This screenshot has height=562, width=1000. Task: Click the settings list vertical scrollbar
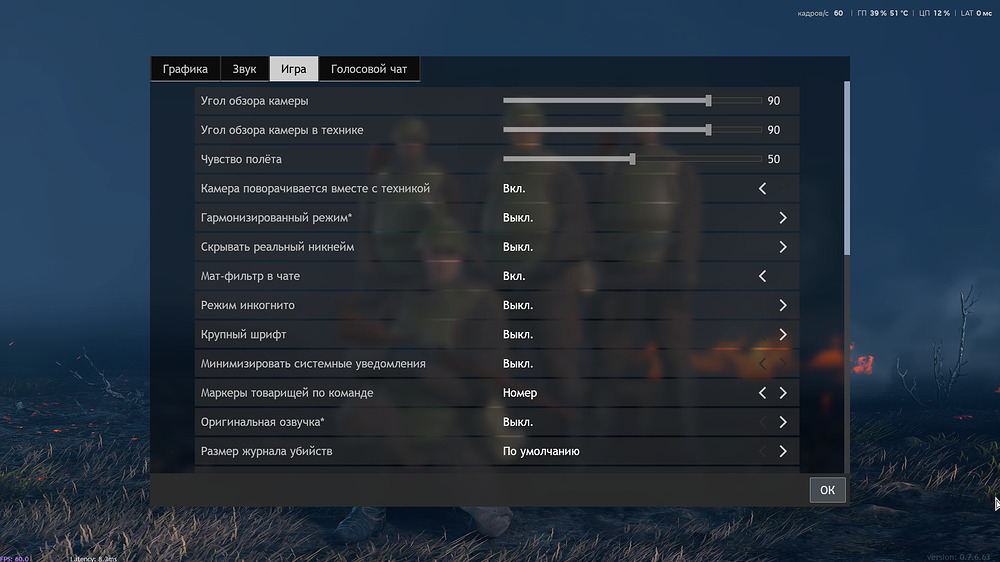tap(847, 168)
